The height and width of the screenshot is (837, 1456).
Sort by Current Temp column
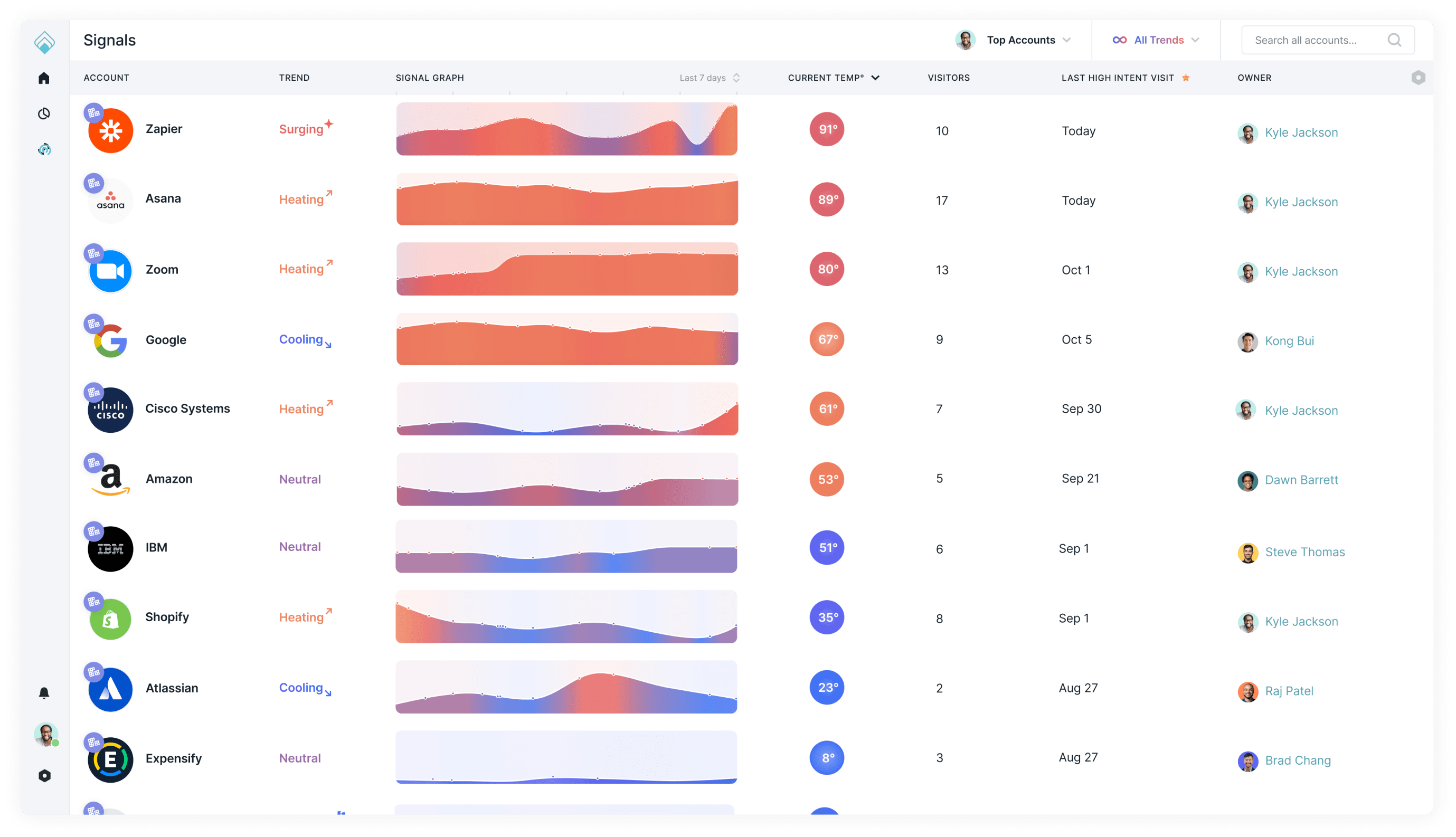833,78
